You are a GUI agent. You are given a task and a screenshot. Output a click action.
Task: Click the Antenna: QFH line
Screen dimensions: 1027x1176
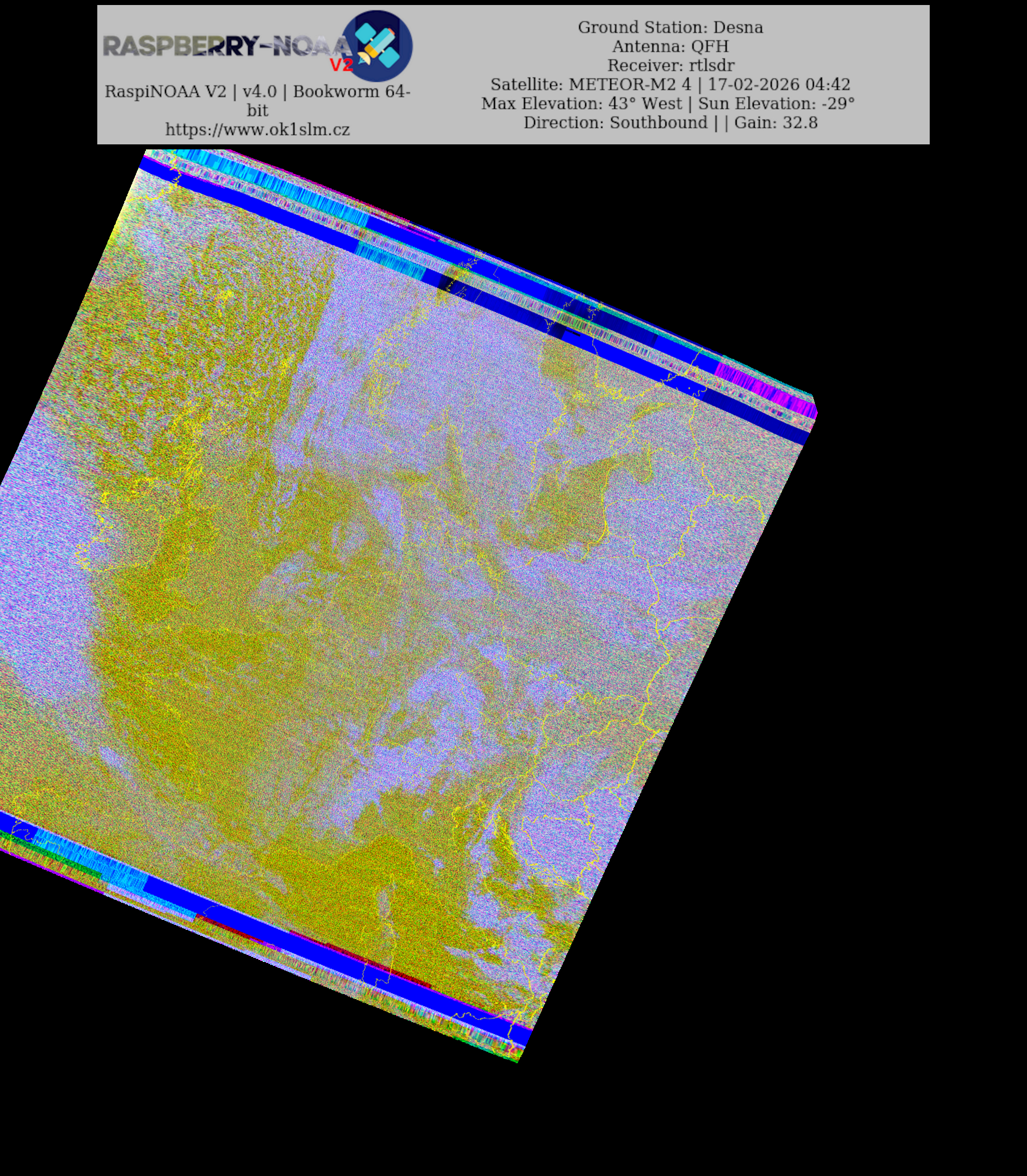[670, 47]
